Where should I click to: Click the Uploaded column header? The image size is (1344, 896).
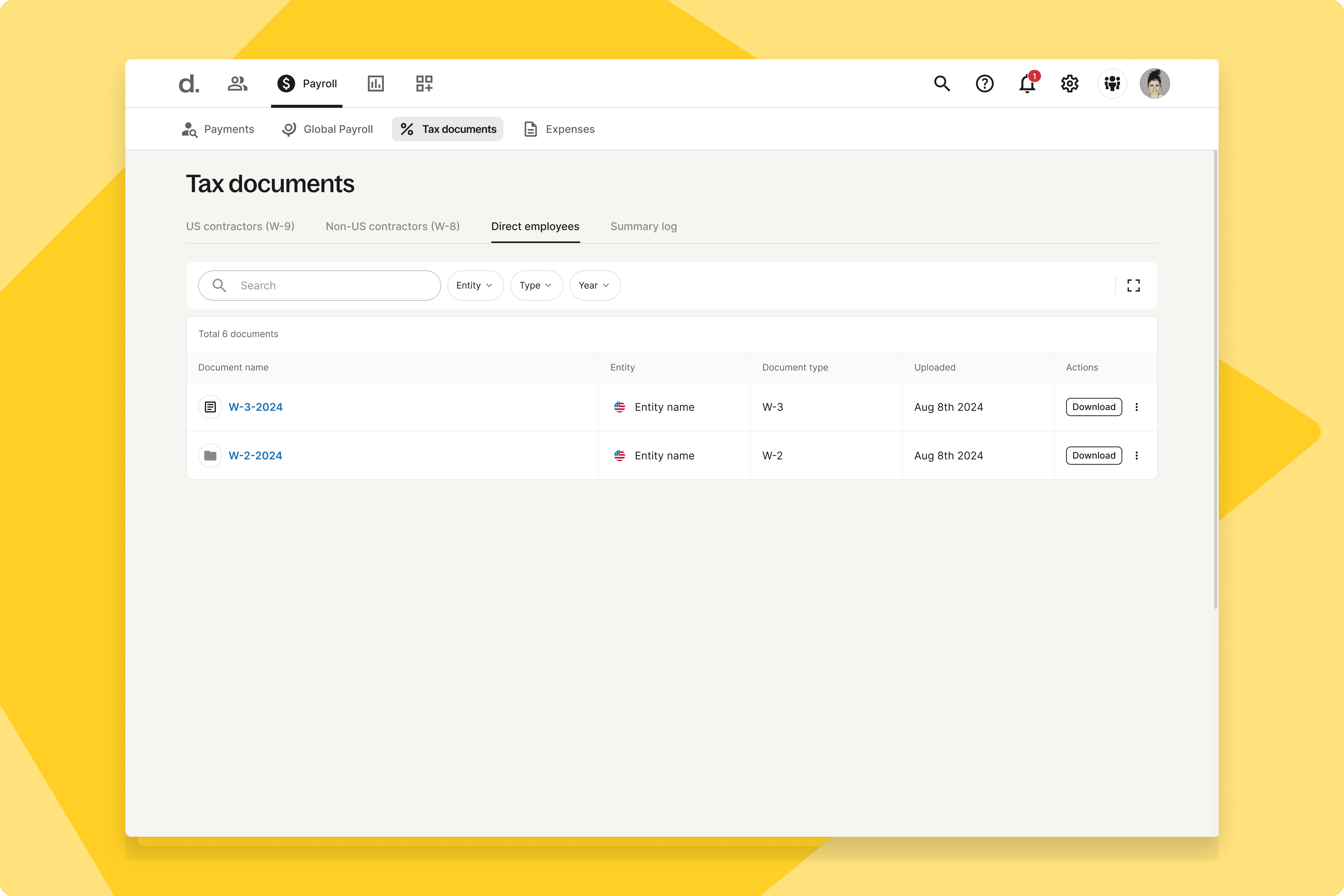tap(935, 368)
